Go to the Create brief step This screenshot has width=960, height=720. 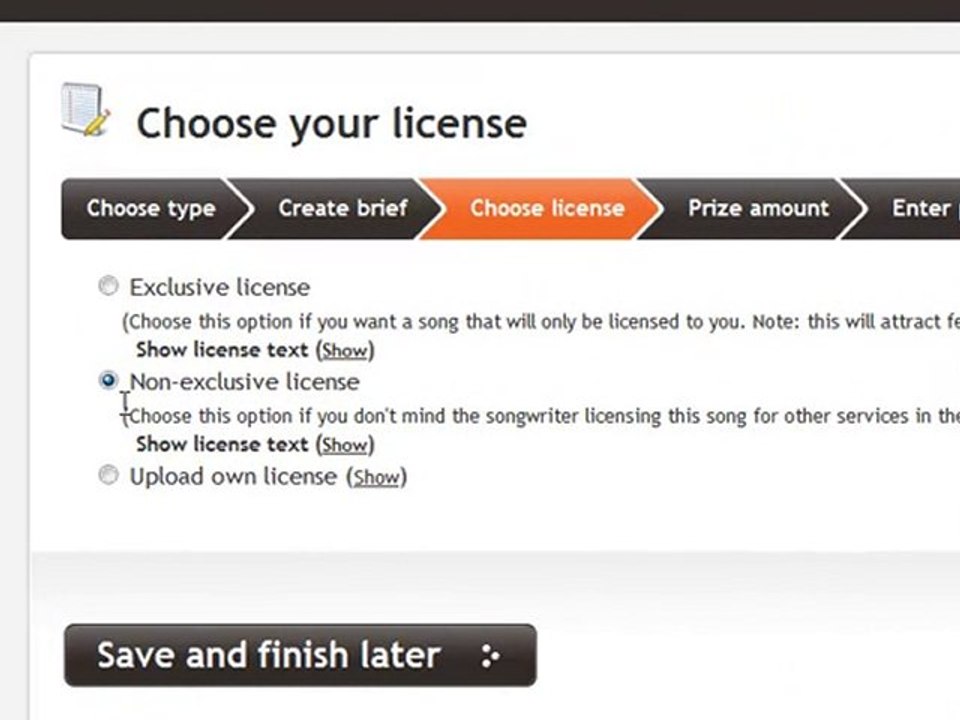coord(343,209)
